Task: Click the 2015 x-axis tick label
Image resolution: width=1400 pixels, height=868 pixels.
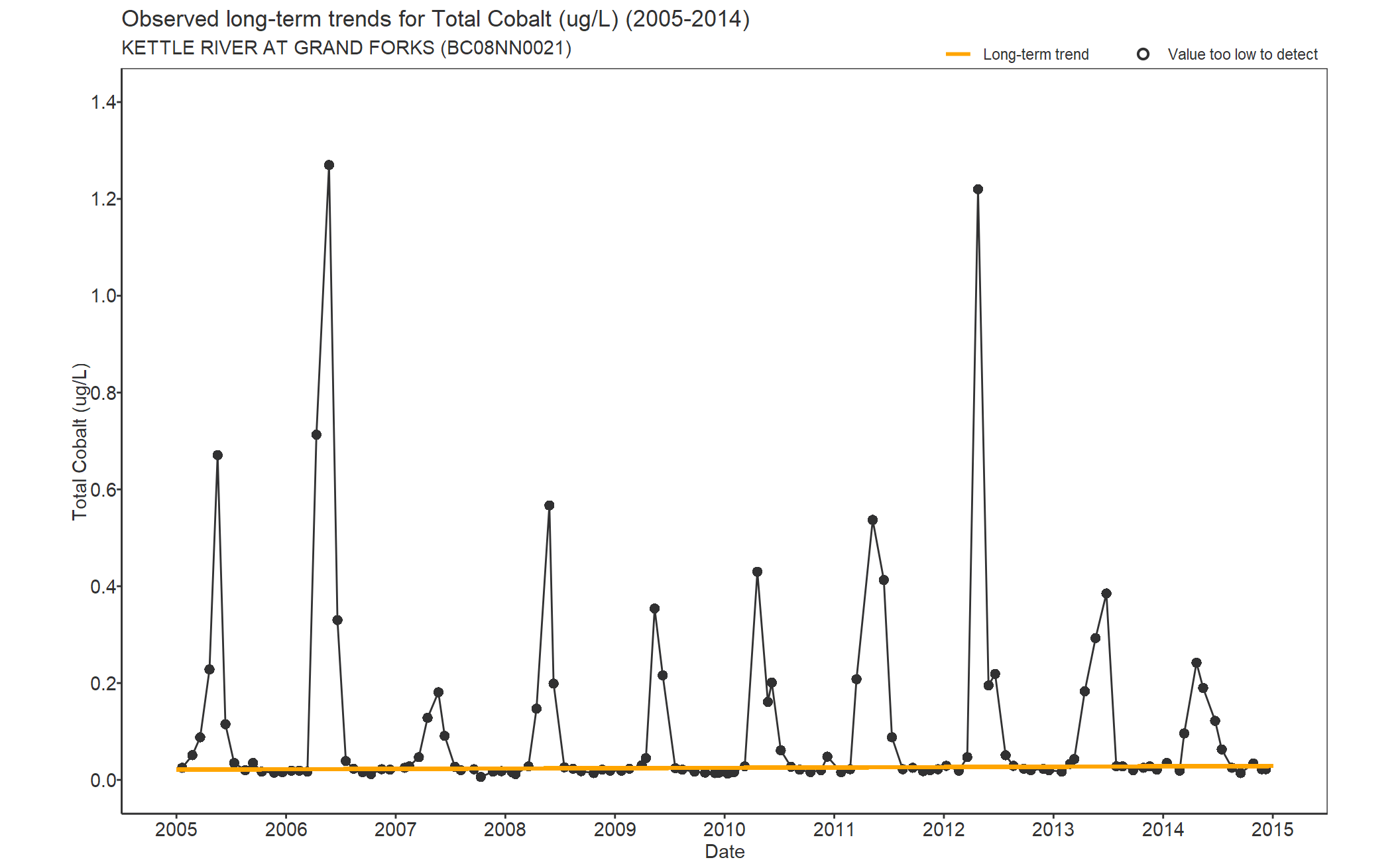Action: point(1273,829)
